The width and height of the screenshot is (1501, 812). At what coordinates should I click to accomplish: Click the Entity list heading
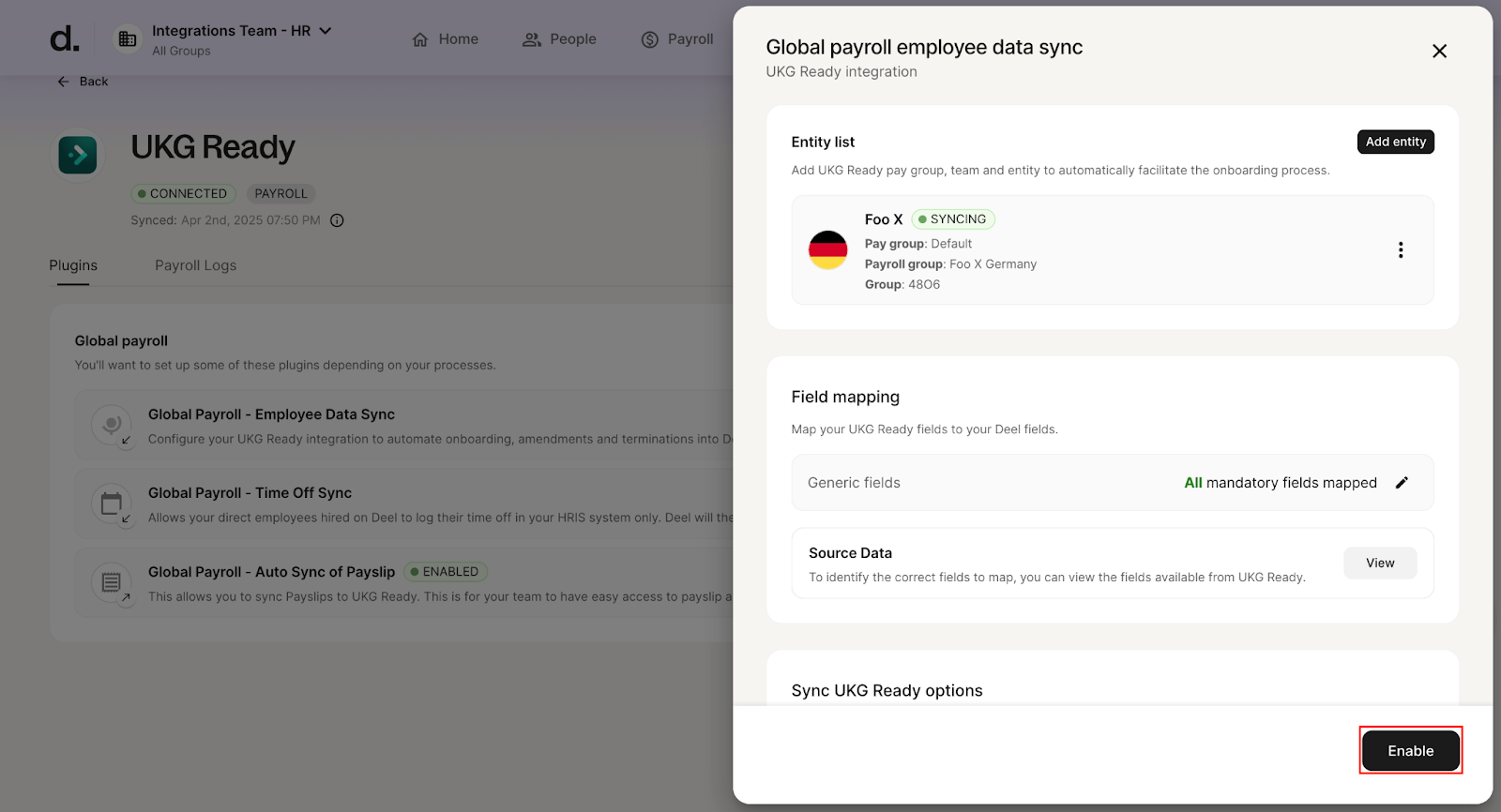(x=823, y=142)
